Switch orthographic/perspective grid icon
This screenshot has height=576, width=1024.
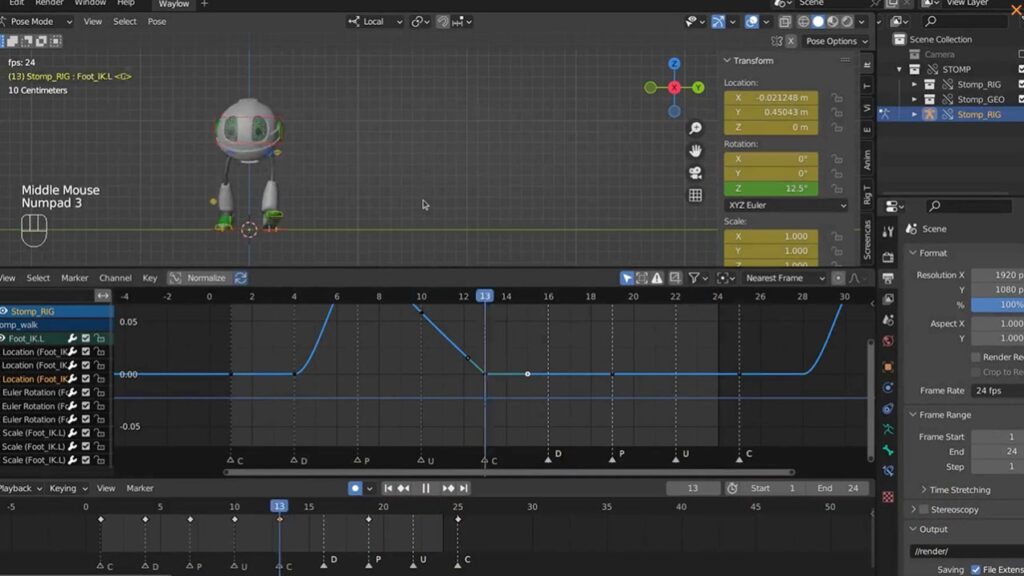click(x=696, y=195)
